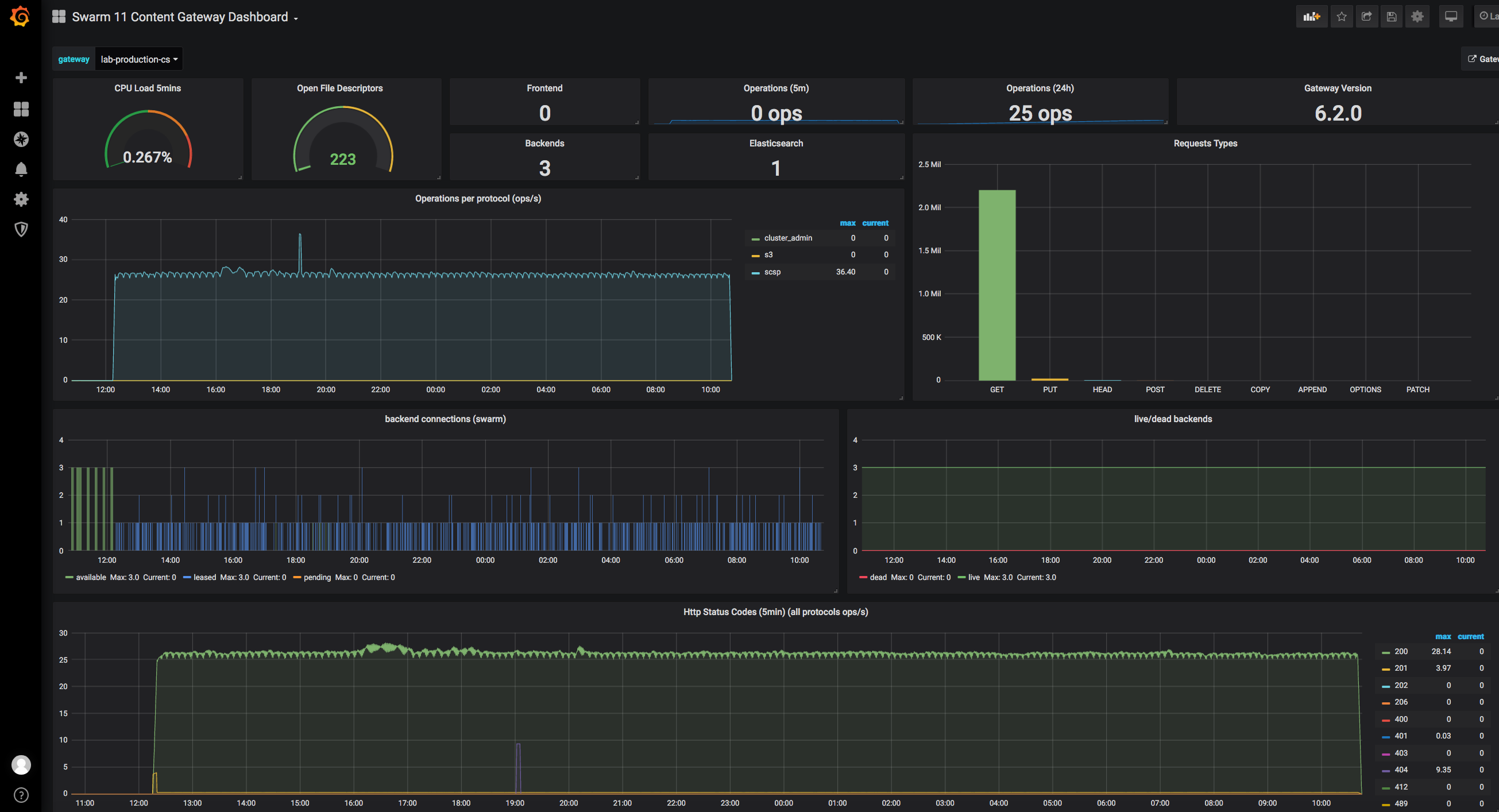The width and height of the screenshot is (1499, 812).
Task: Star this dashboard as favorite
Action: tap(1341, 16)
